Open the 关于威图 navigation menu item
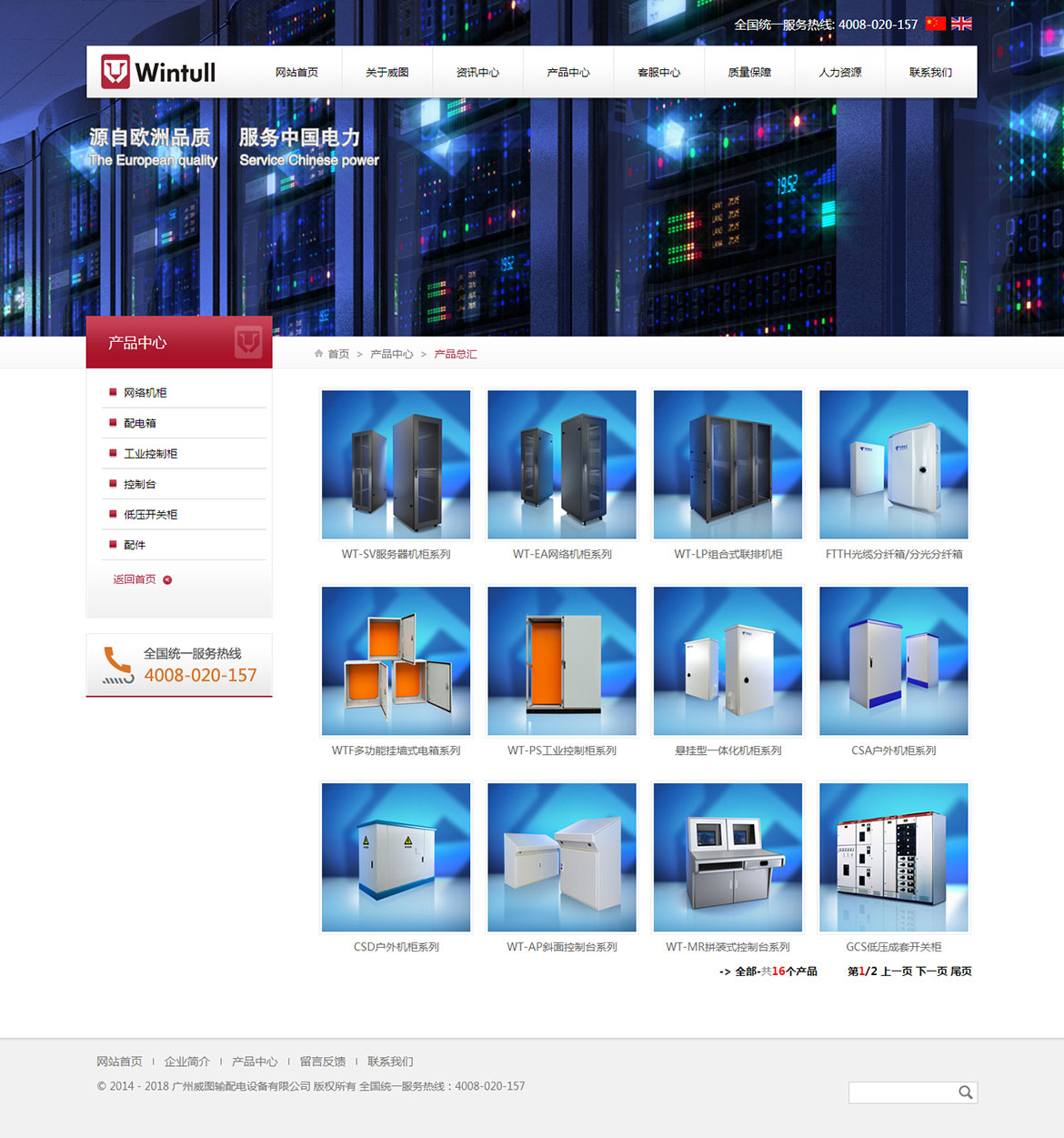 (x=387, y=73)
